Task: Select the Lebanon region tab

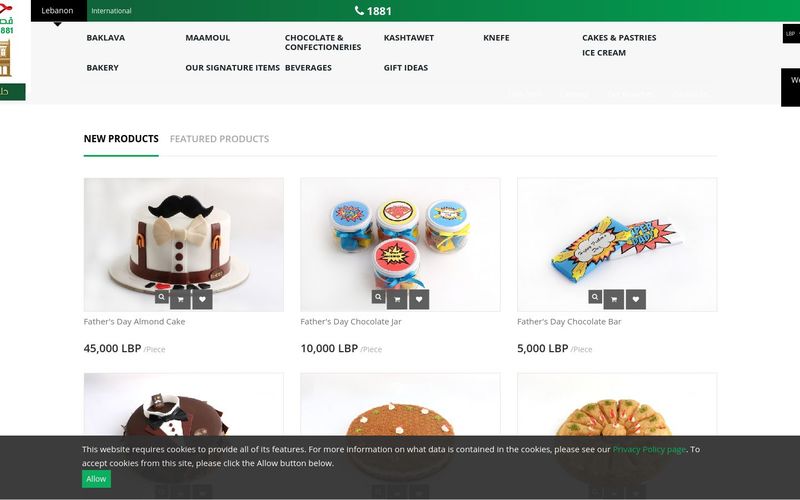Action: [x=58, y=11]
